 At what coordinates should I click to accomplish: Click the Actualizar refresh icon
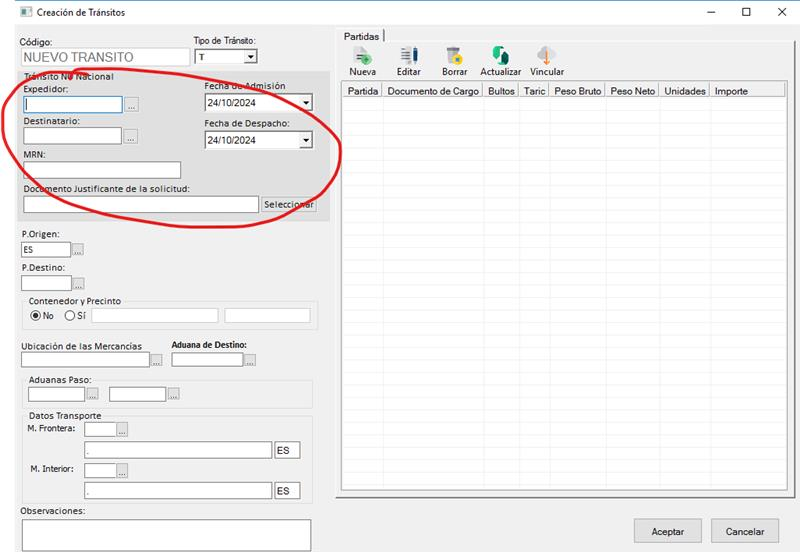coord(500,56)
